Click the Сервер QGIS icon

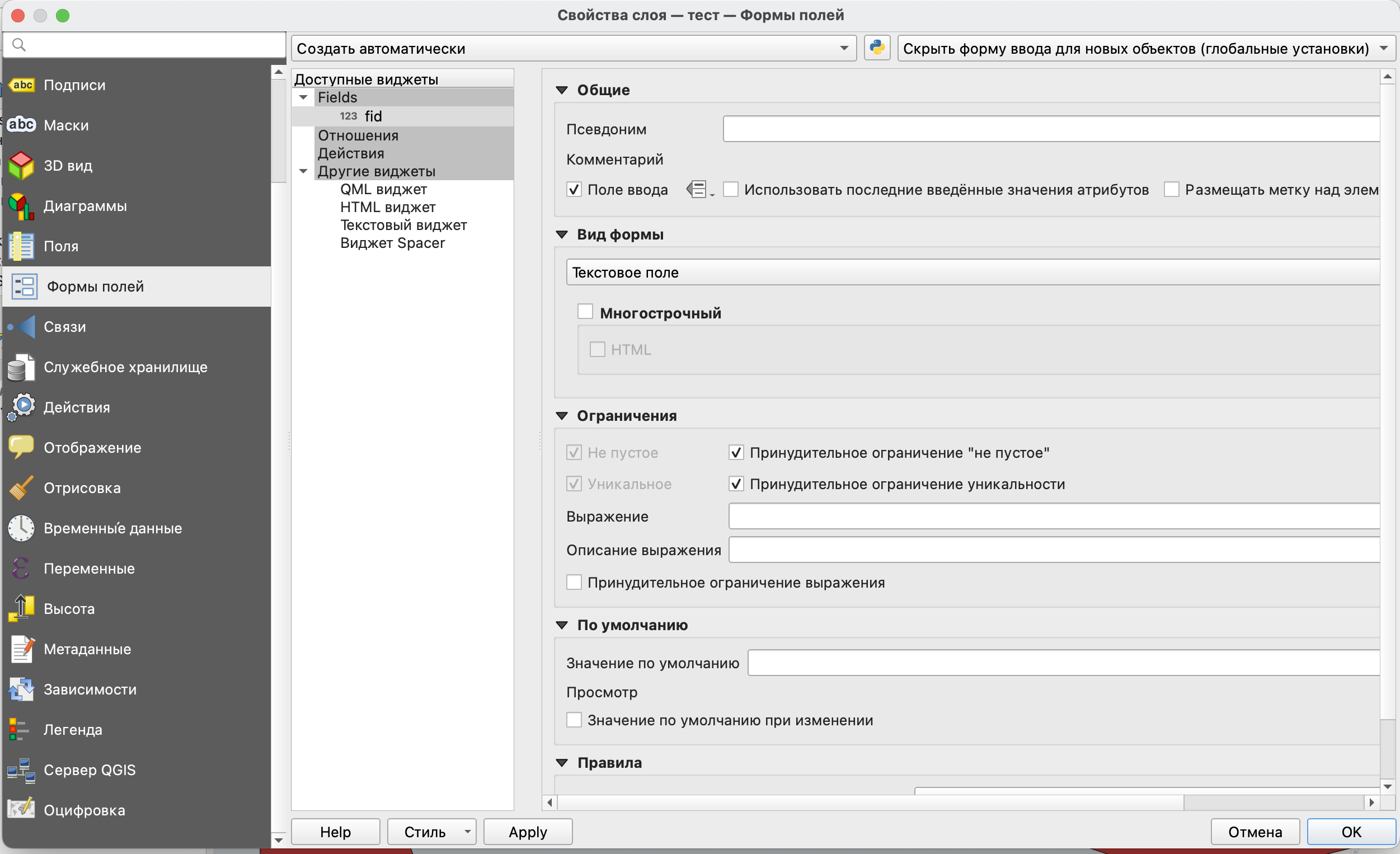21,770
